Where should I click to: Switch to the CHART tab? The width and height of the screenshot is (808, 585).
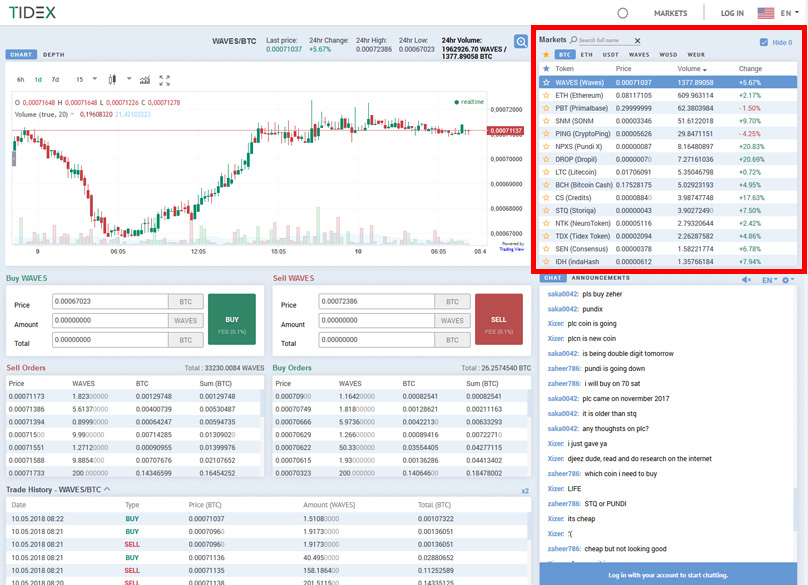click(x=21, y=55)
